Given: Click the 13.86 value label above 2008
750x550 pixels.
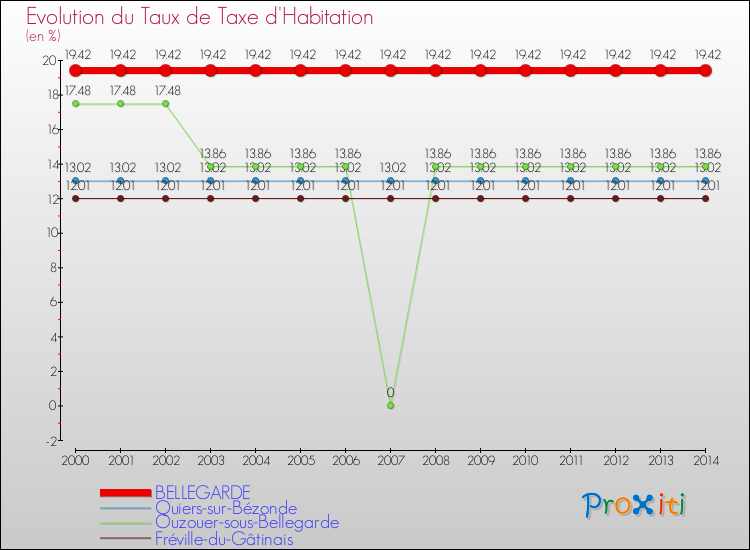Looking at the screenshot, I should (438, 154).
